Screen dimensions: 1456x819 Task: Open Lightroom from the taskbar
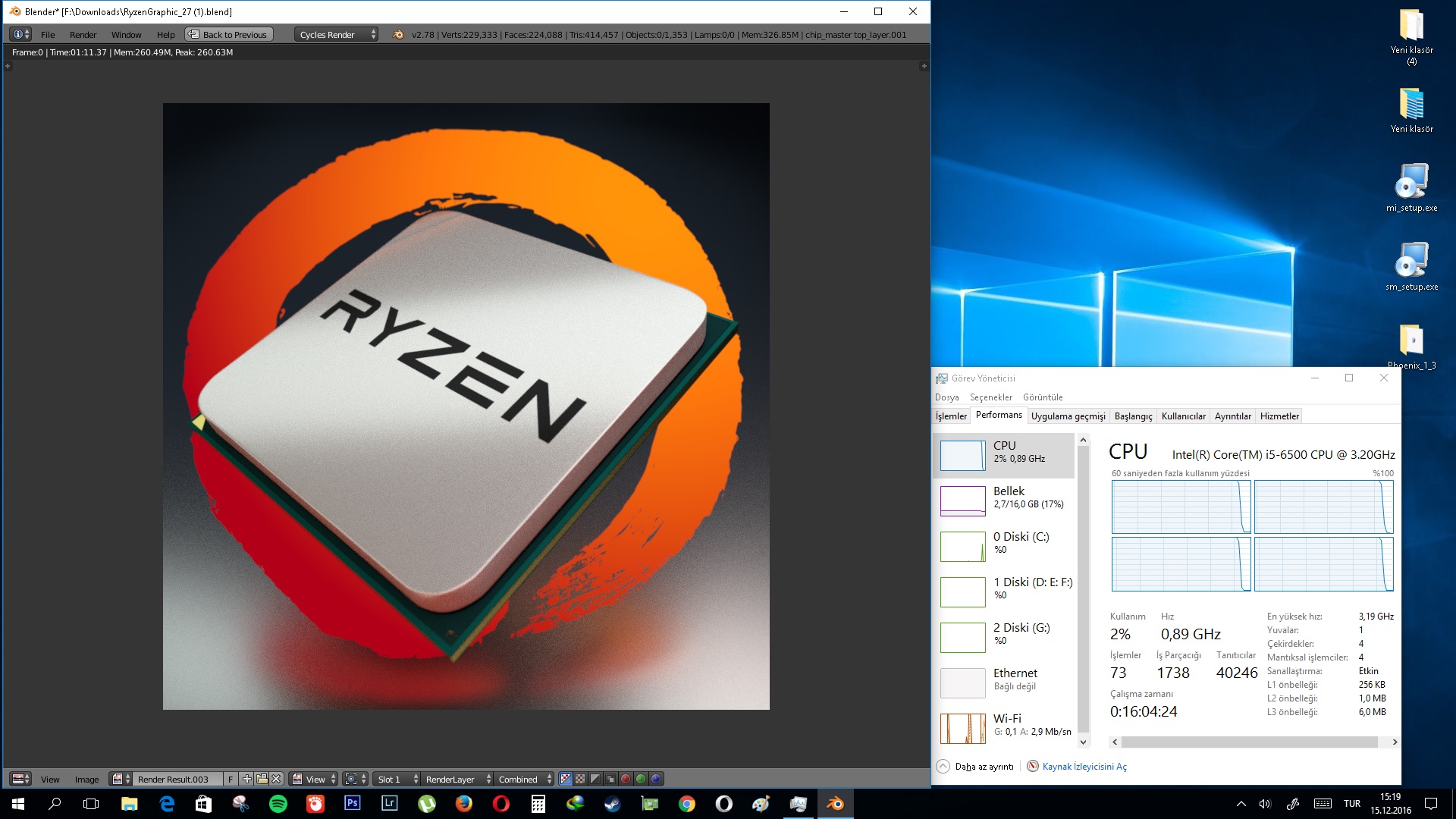(x=389, y=803)
